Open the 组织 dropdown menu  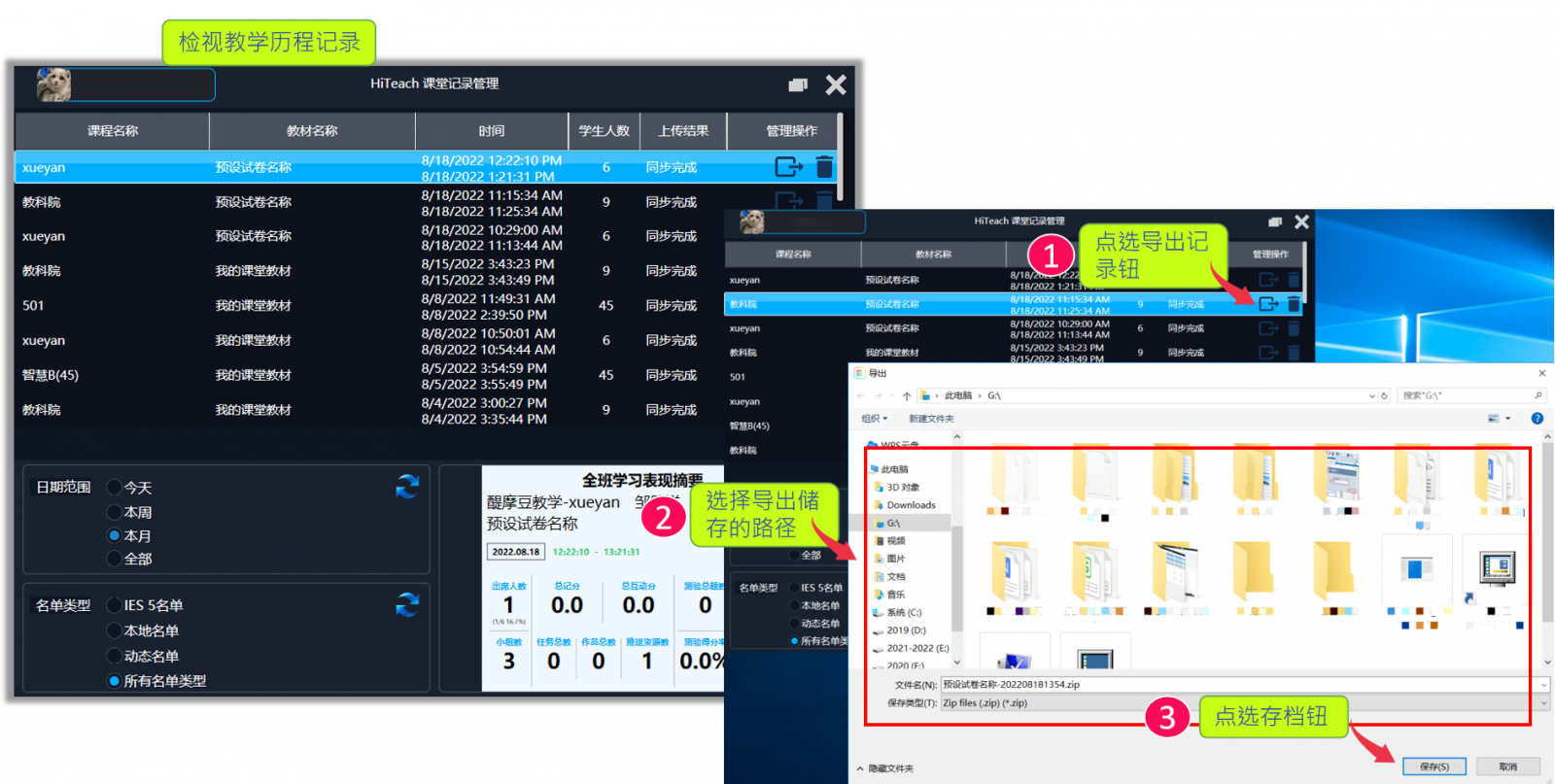(874, 419)
